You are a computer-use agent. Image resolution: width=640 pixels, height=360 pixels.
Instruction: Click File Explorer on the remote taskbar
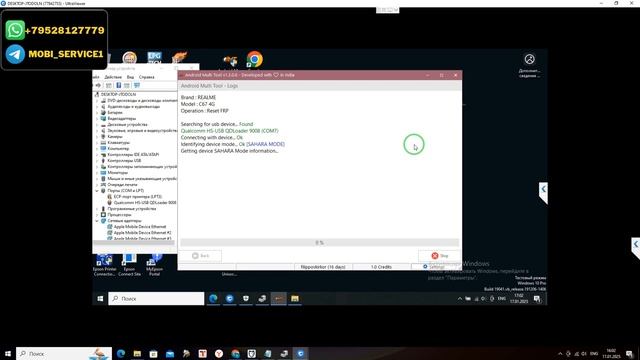[295, 299]
